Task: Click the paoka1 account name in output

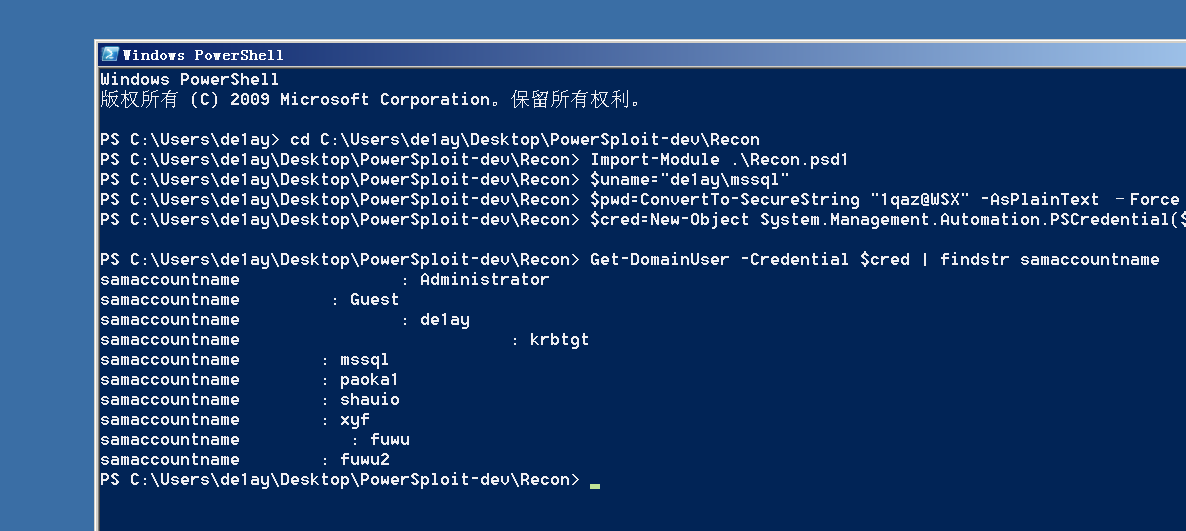Action: (x=369, y=380)
